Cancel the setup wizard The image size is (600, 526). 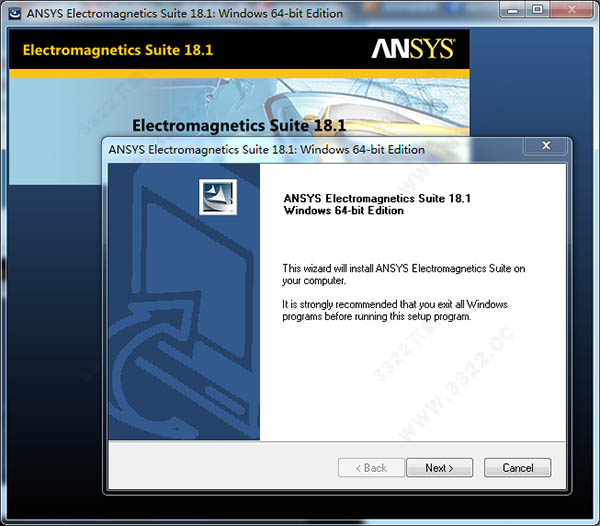click(517, 467)
